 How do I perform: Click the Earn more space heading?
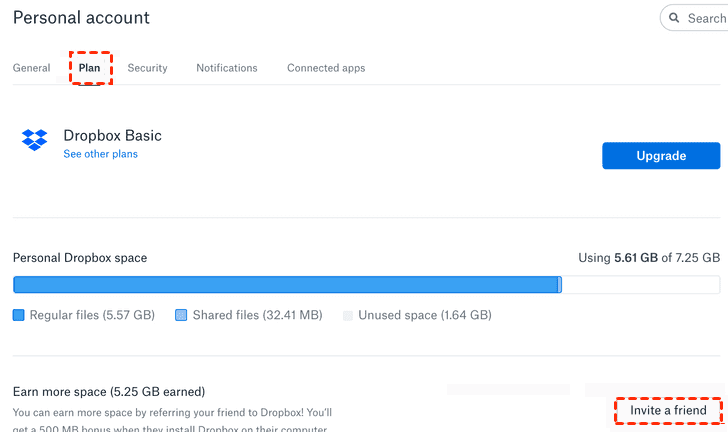108,391
